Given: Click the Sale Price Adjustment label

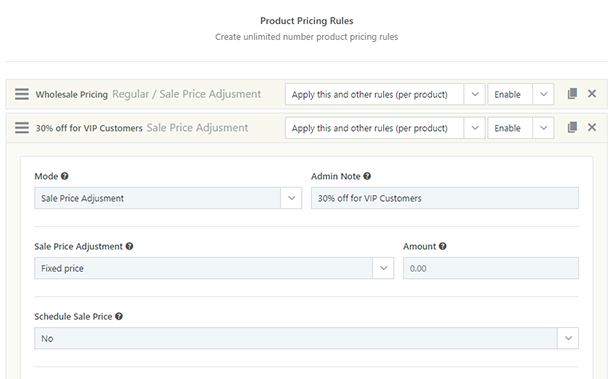Looking at the screenshot, I should click(78, 246).
